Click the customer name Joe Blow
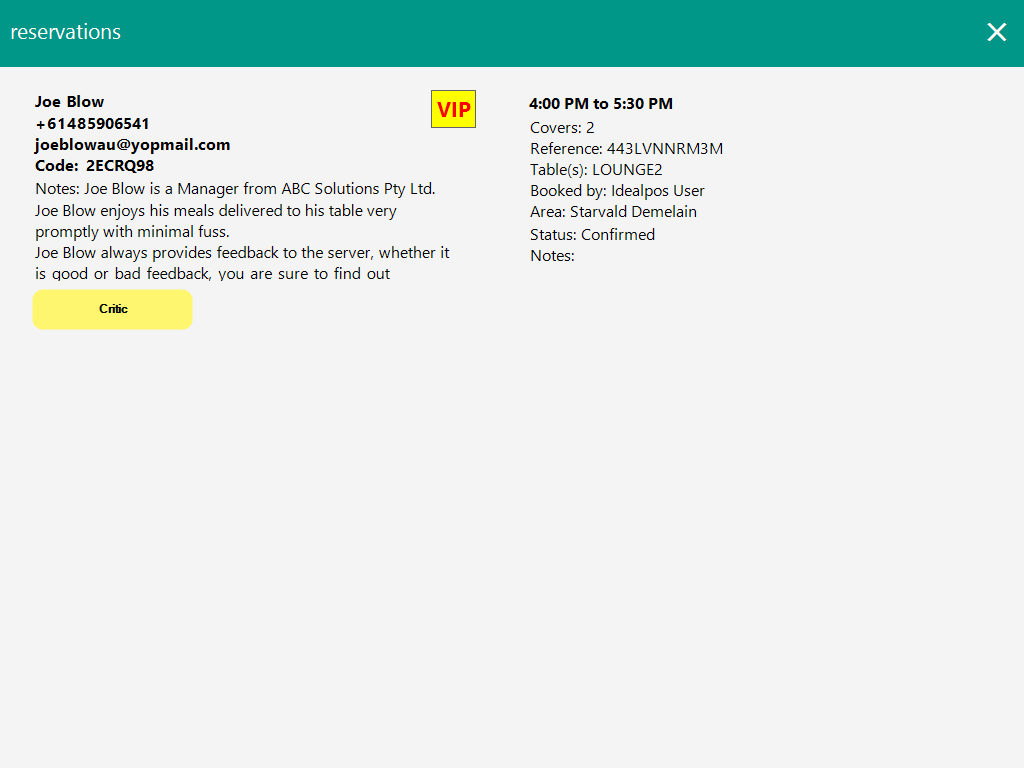This screenshot has width=1024, height=768. [x=69, y=102]
